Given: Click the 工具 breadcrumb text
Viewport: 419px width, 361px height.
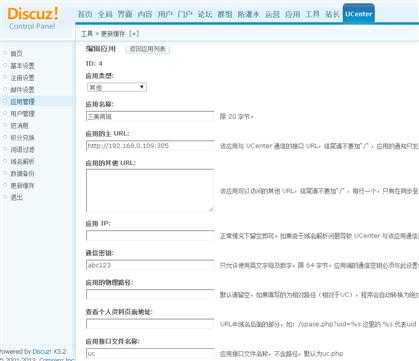Looking at the screenshot, I should pyautogui.click(x=87, y=34).
